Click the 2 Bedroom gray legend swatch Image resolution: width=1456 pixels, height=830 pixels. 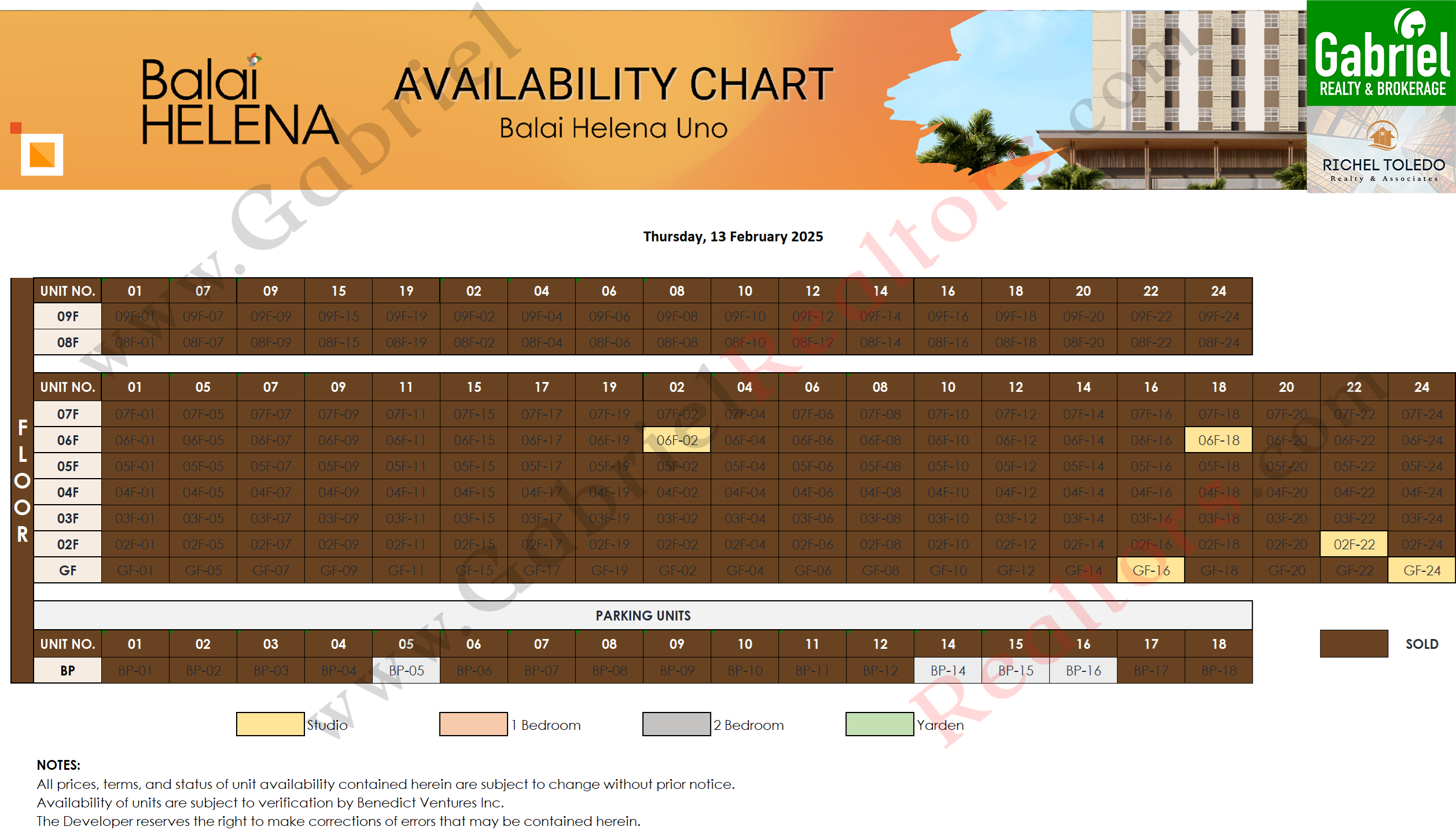click(x=676, y=724)
